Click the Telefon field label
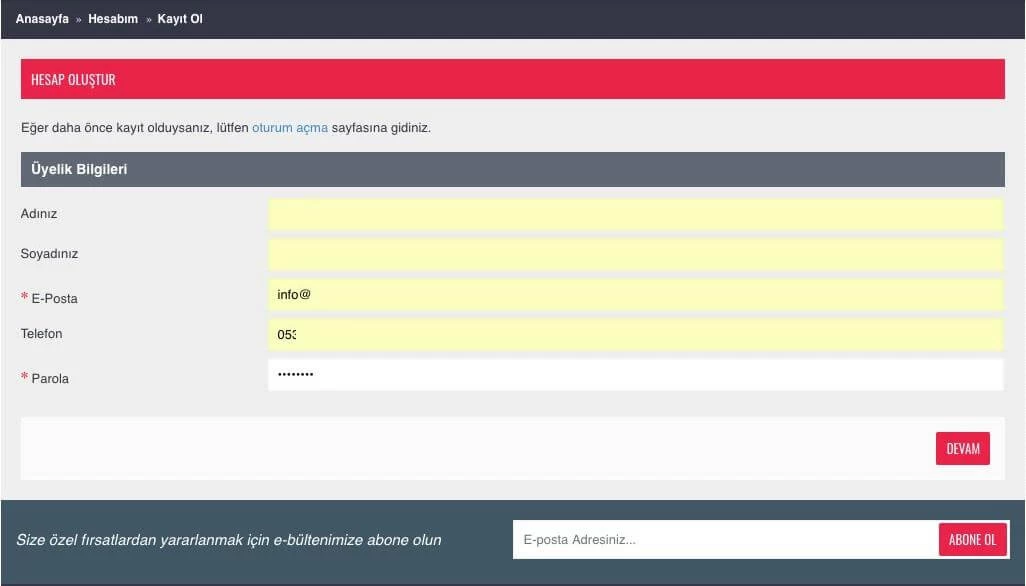This screenshot has height=586, width=1026. (41, 334)
